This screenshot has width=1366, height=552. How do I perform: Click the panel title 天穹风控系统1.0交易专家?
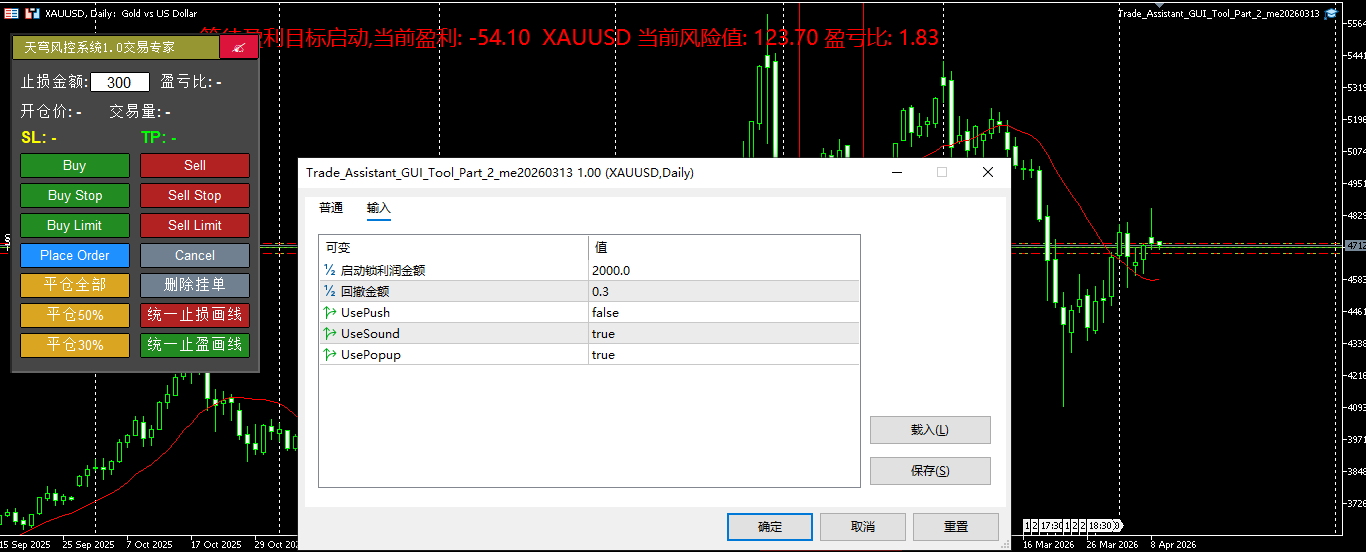[x=99, y=47]
